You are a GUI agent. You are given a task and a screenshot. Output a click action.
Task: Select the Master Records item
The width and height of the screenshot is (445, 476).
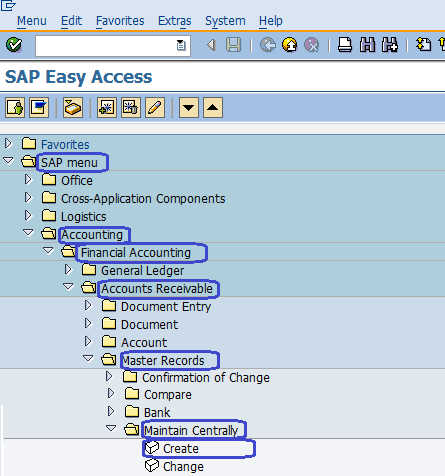[x=163, y=361]
